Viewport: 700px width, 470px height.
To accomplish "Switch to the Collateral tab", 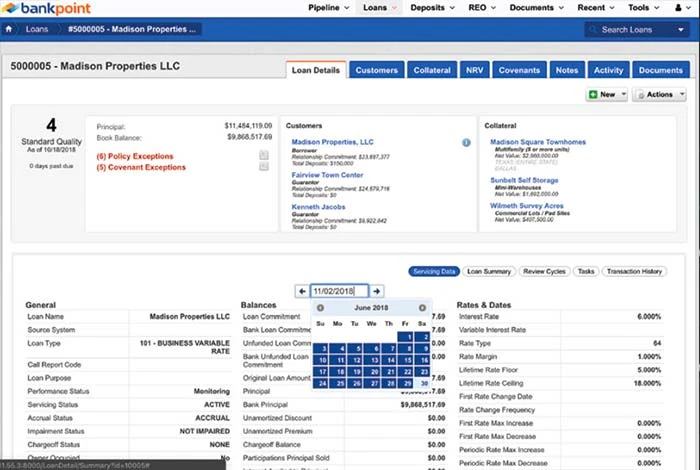I will click(431, 70).
